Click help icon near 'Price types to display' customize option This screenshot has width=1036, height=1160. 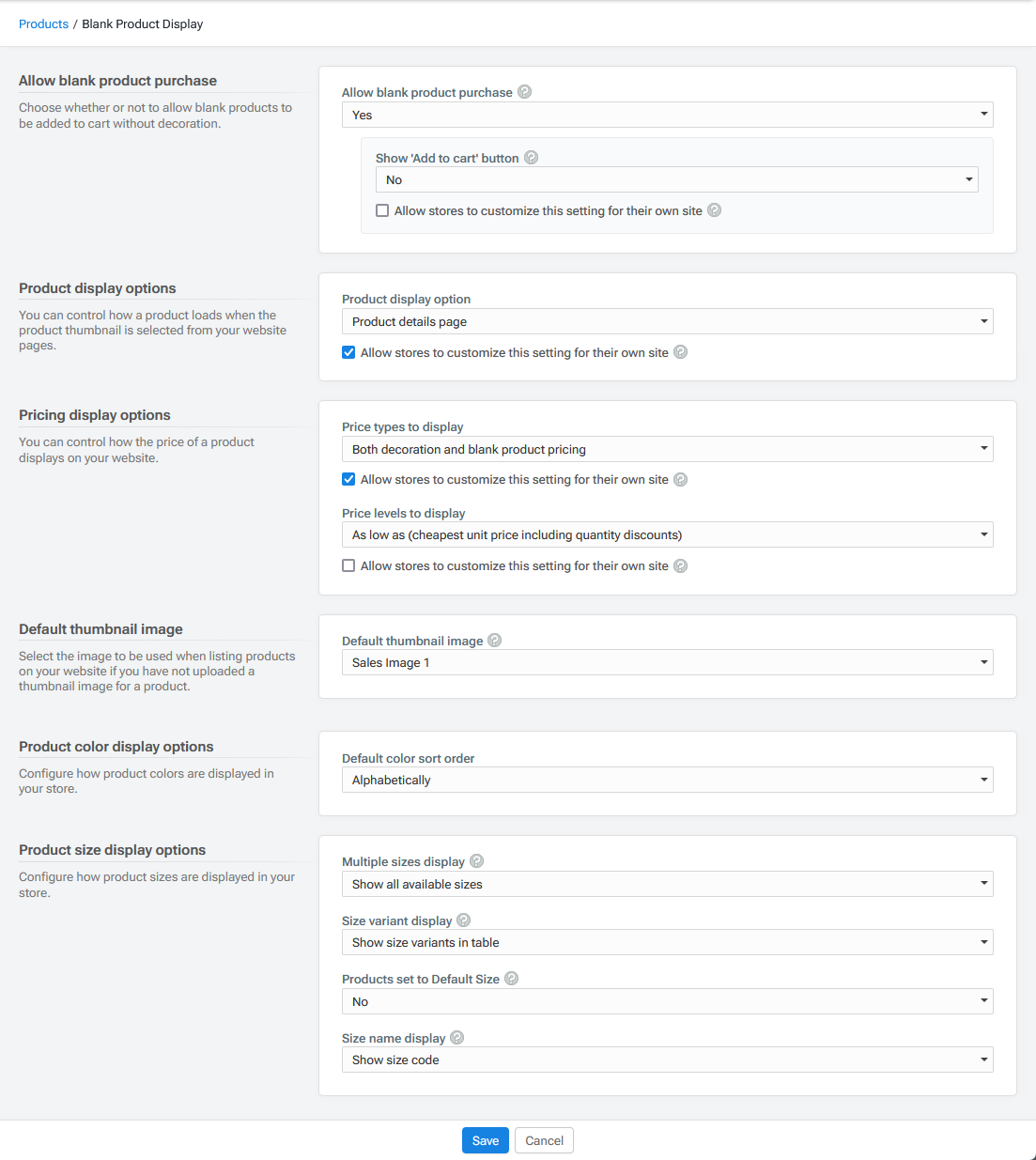click(680, 479)
